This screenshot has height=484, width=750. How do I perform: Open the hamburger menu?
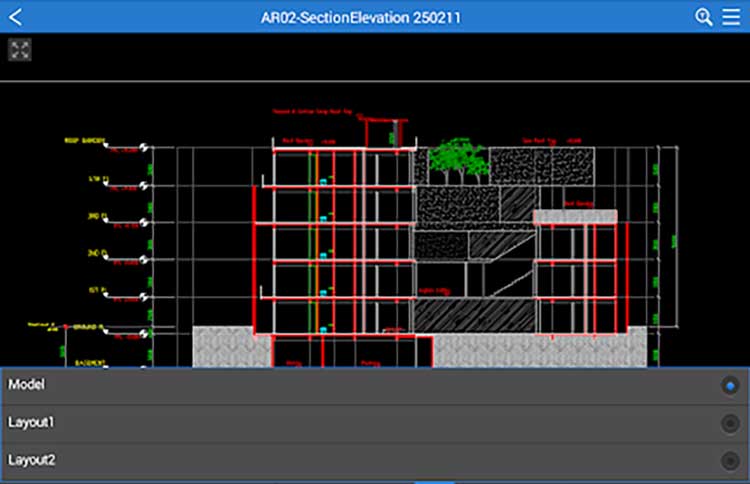(730, 17)
